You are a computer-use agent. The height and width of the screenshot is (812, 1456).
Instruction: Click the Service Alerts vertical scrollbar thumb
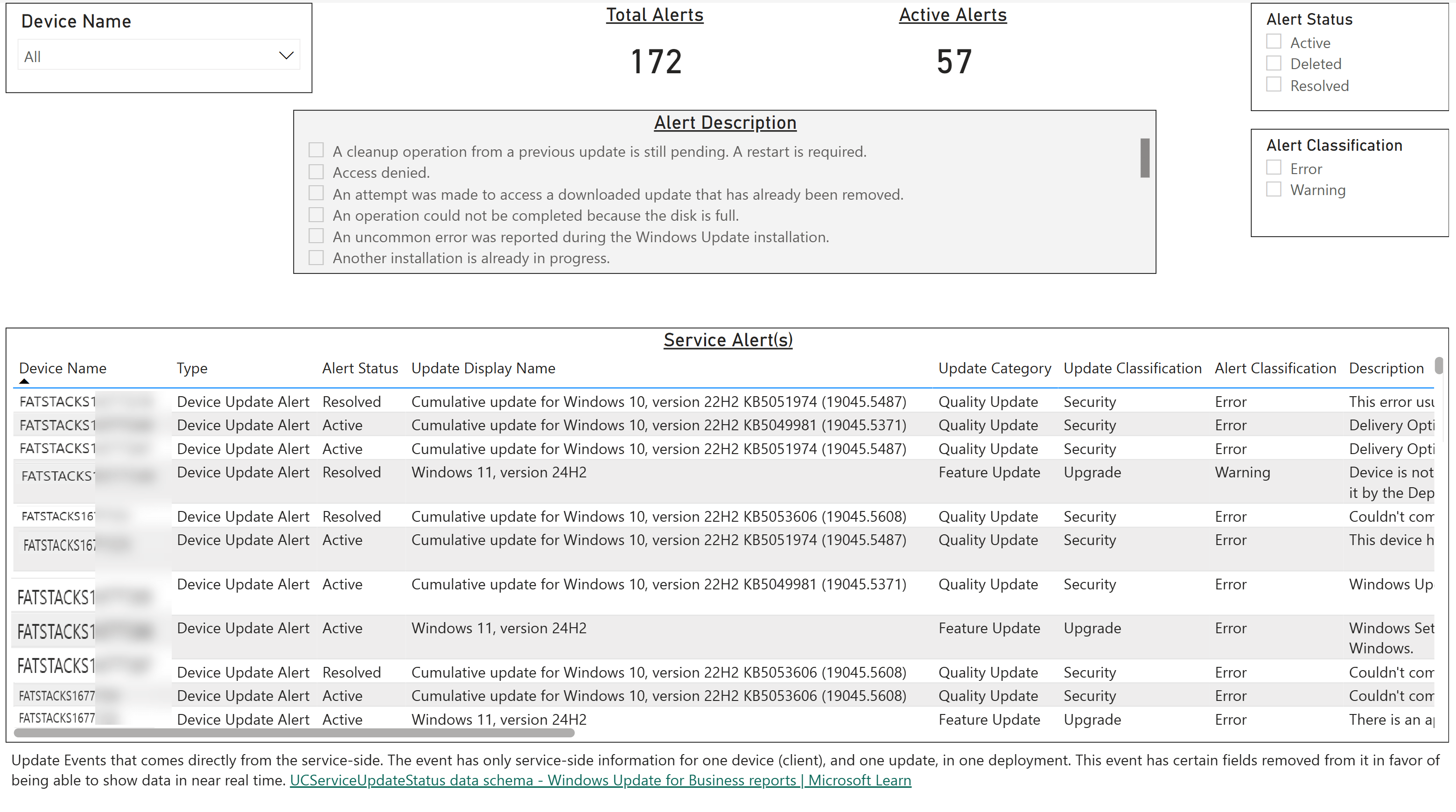1438,365
